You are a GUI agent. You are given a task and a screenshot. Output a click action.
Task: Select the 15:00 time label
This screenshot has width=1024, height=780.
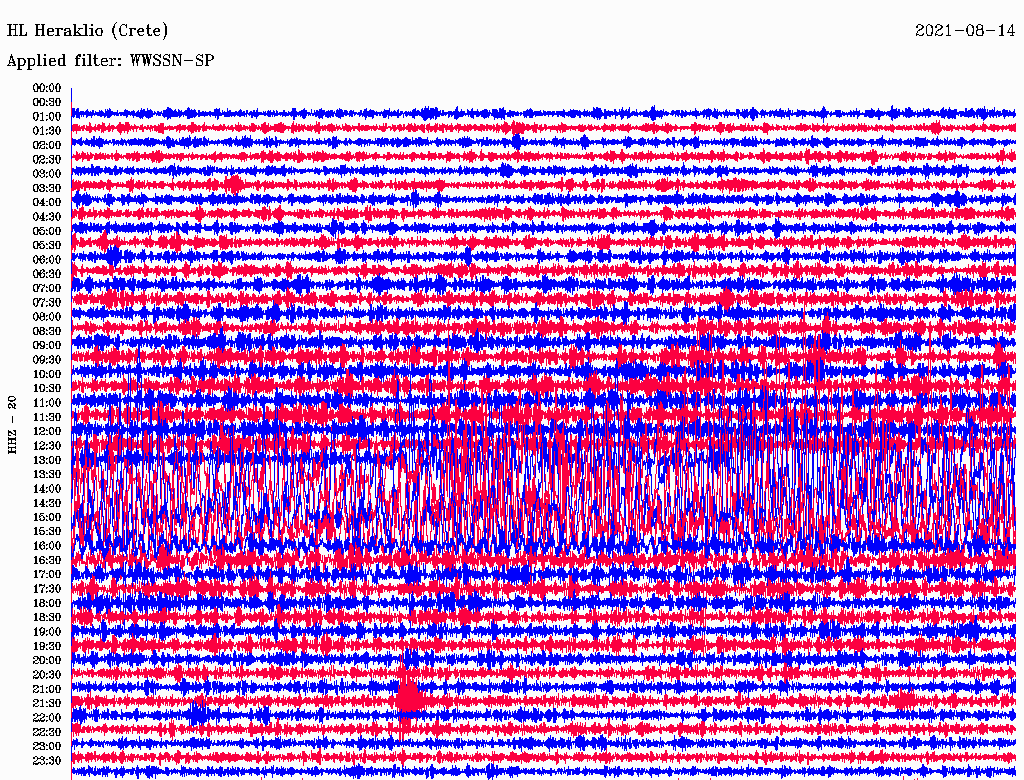click(47, 517)
